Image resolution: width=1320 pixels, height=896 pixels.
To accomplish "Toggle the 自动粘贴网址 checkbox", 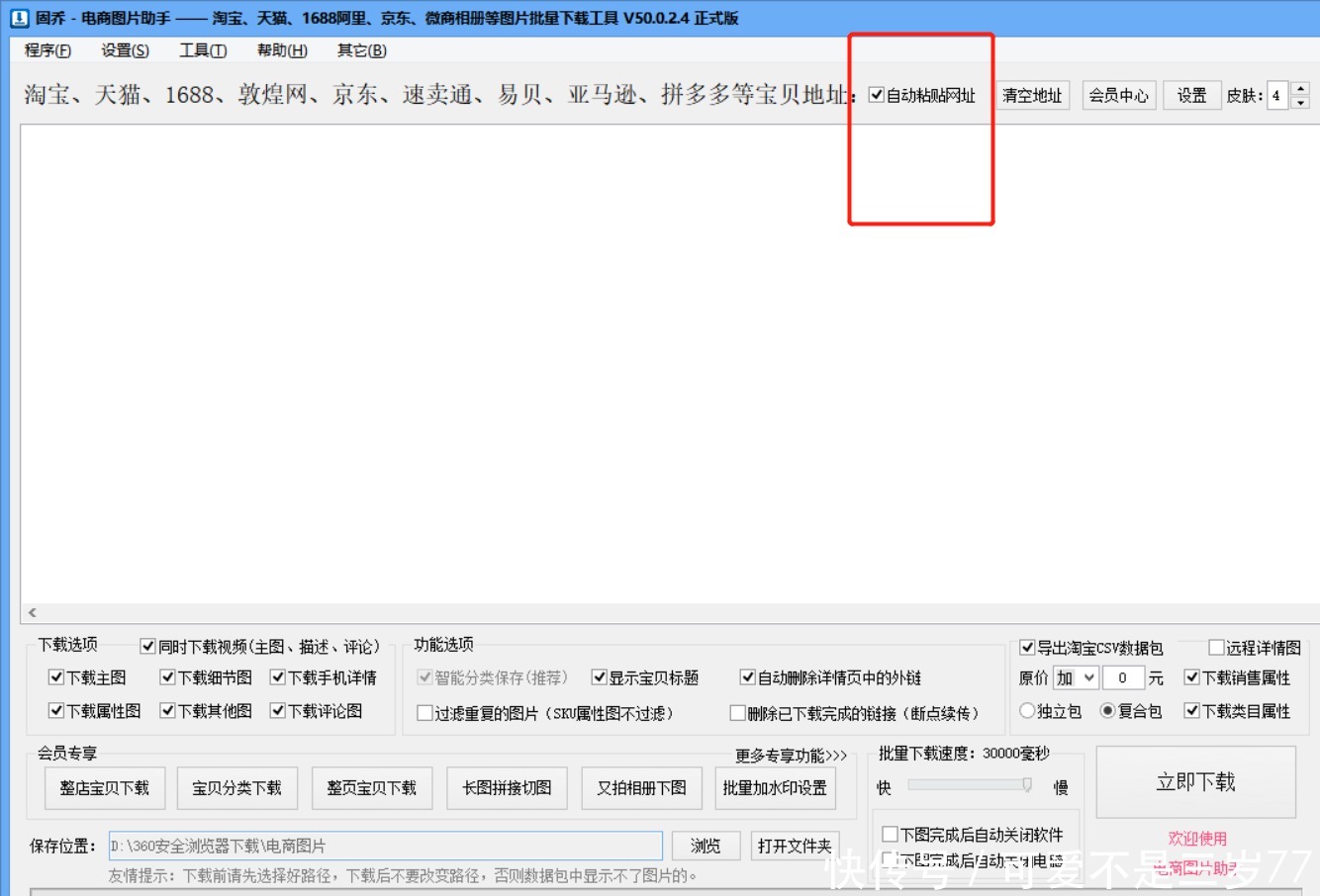I will pos(876,95).
